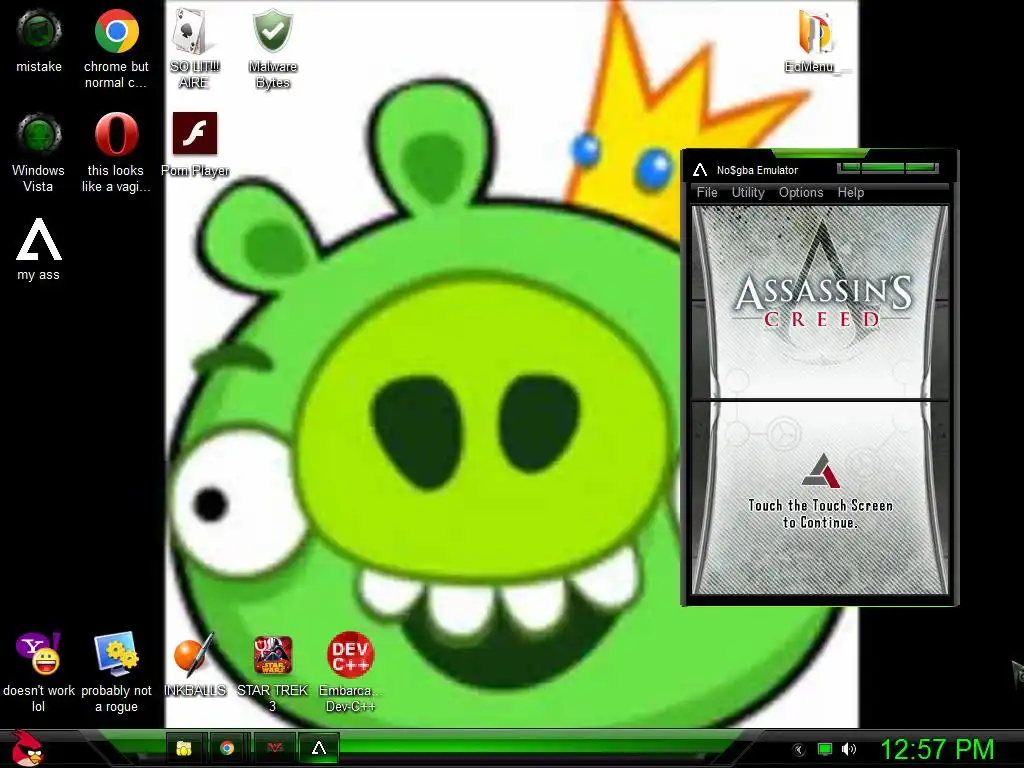
Task: Open the "mistake" desktop icon
Action: click(39, 40)
